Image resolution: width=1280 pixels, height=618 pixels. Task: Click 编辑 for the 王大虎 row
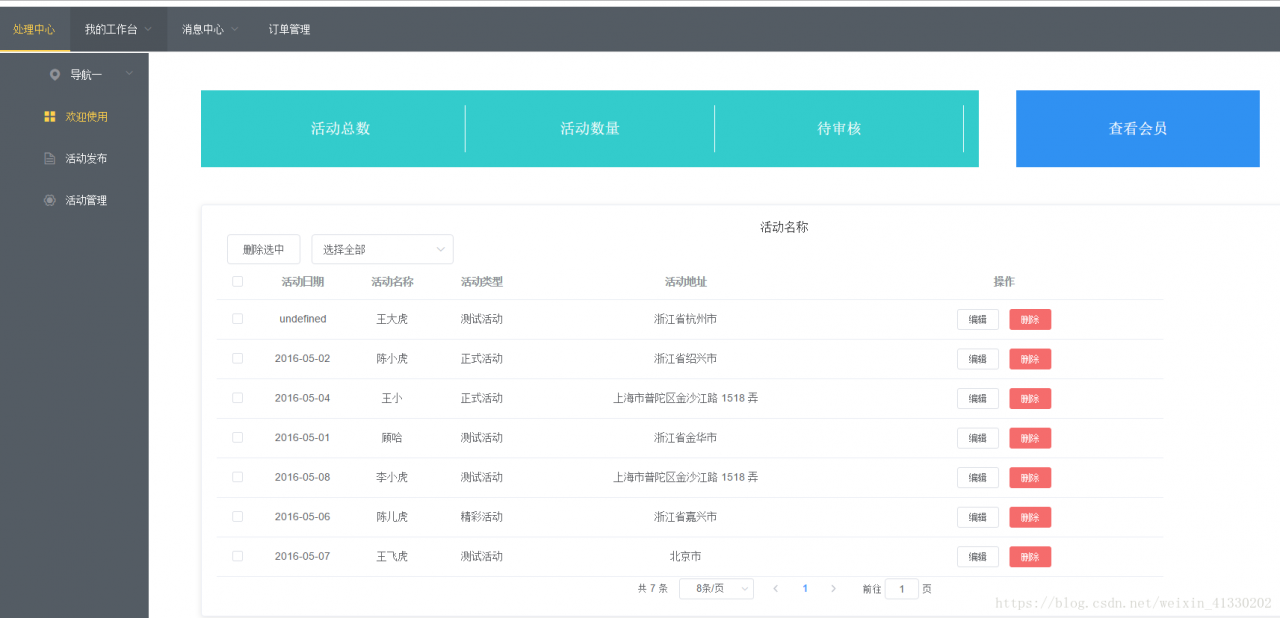coord(978,319)
